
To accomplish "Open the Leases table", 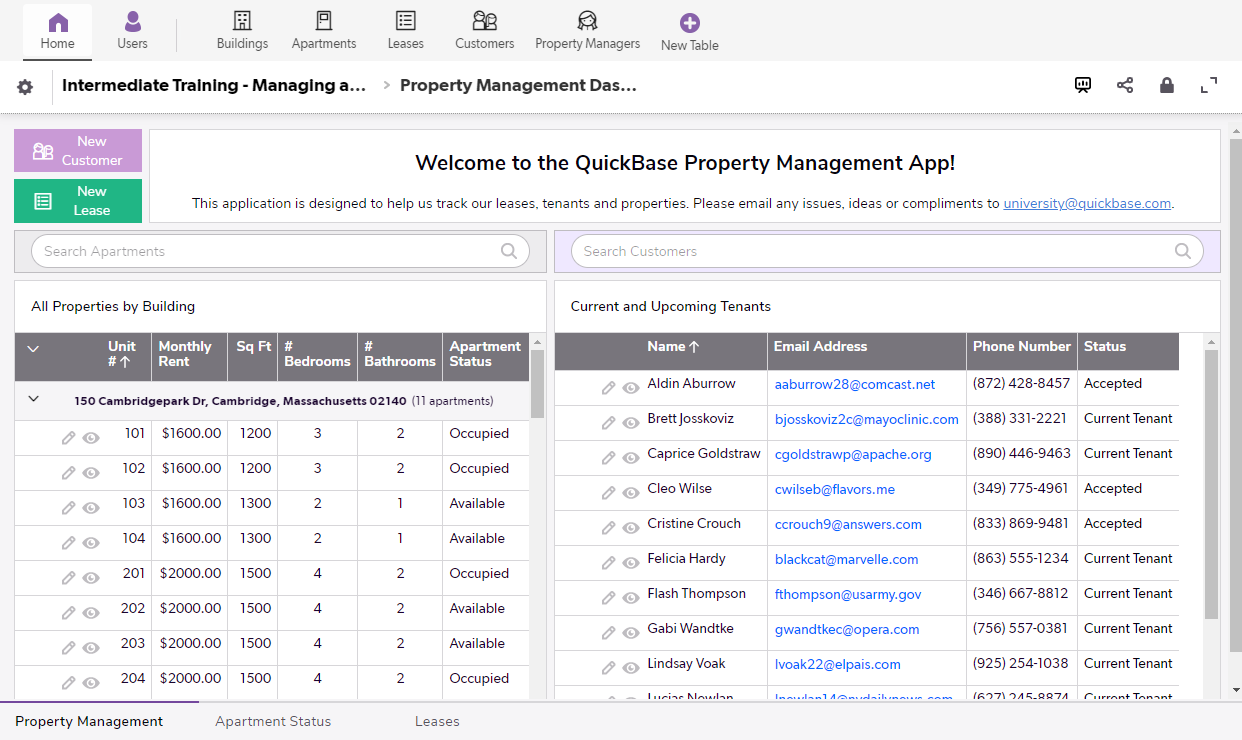I will click(x=405, y=30).
